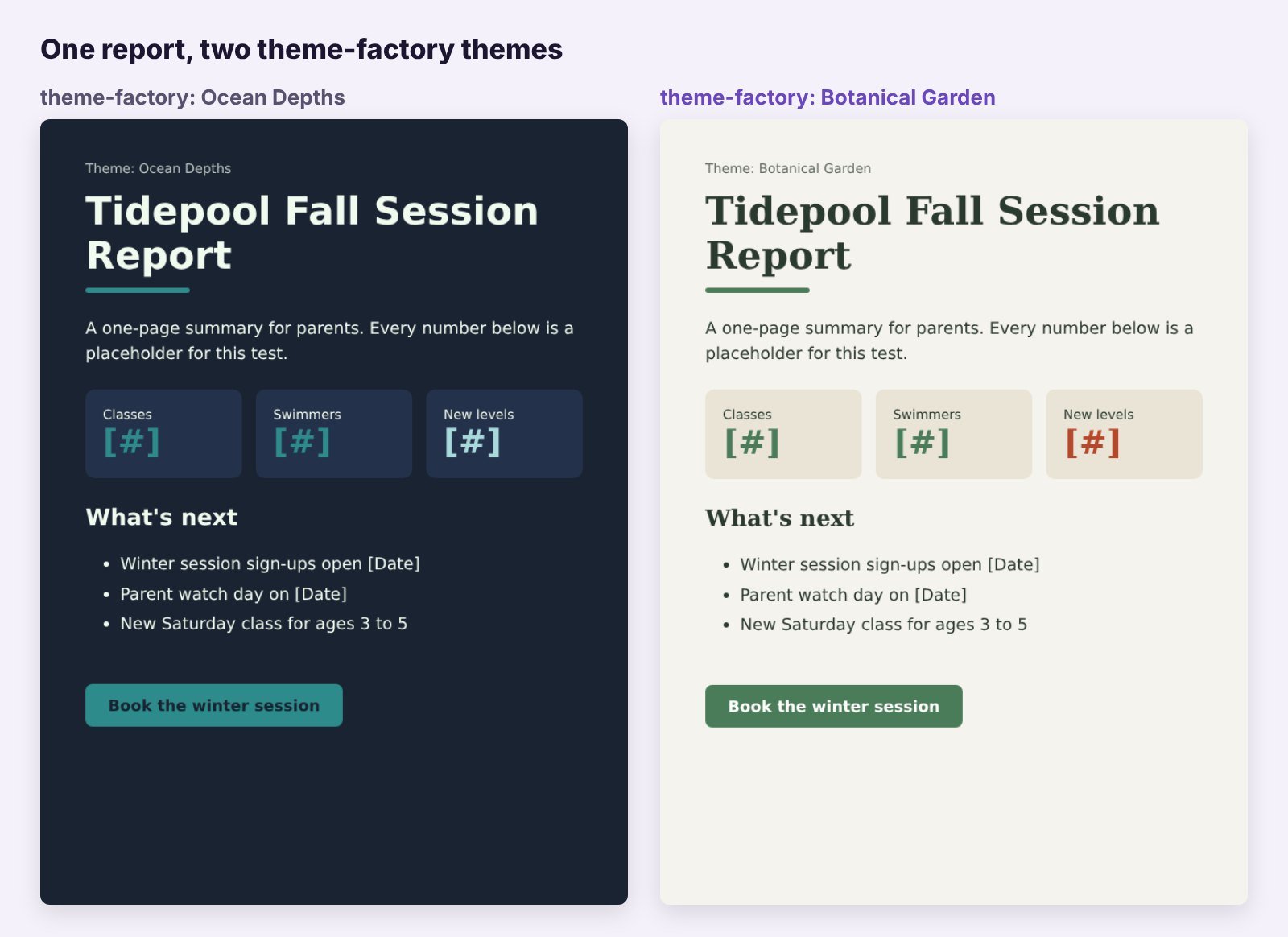Click the dark 'Tidepool Fall Session Report' title
The width and height of the screenshot is (1288, 937).
(312, 233)
